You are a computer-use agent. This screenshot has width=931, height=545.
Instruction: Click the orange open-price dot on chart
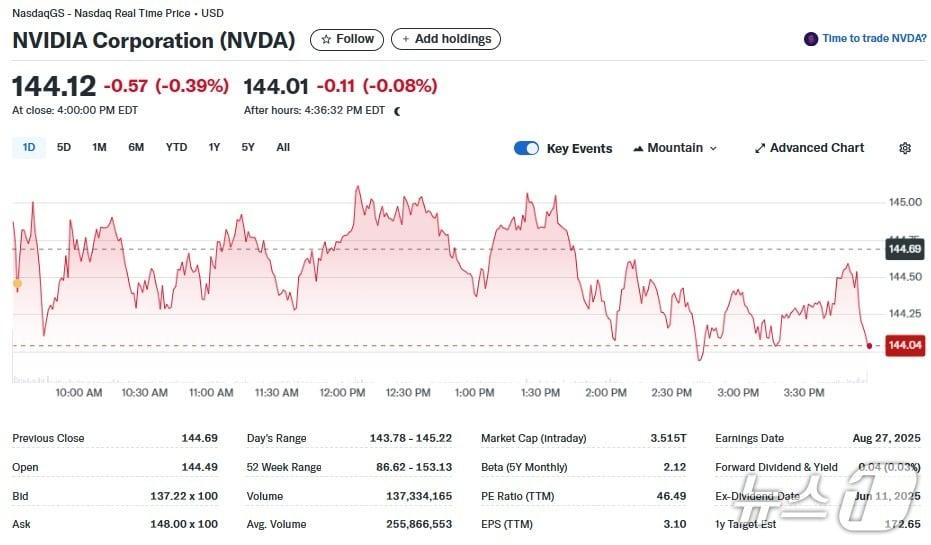[17, 284]
